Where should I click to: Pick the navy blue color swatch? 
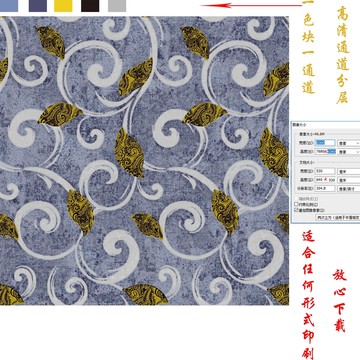pyautogui.click(x=38, y=6)
